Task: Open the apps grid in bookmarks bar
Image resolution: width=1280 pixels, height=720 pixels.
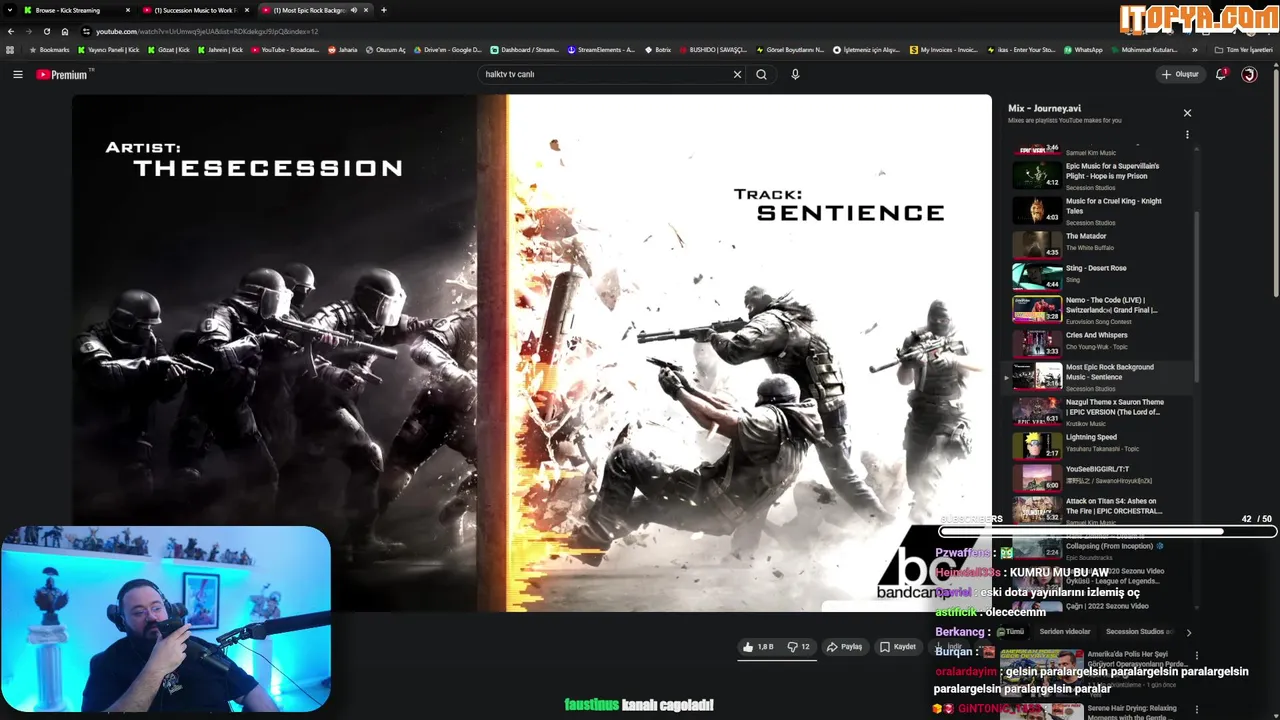Action: (10, 49)
